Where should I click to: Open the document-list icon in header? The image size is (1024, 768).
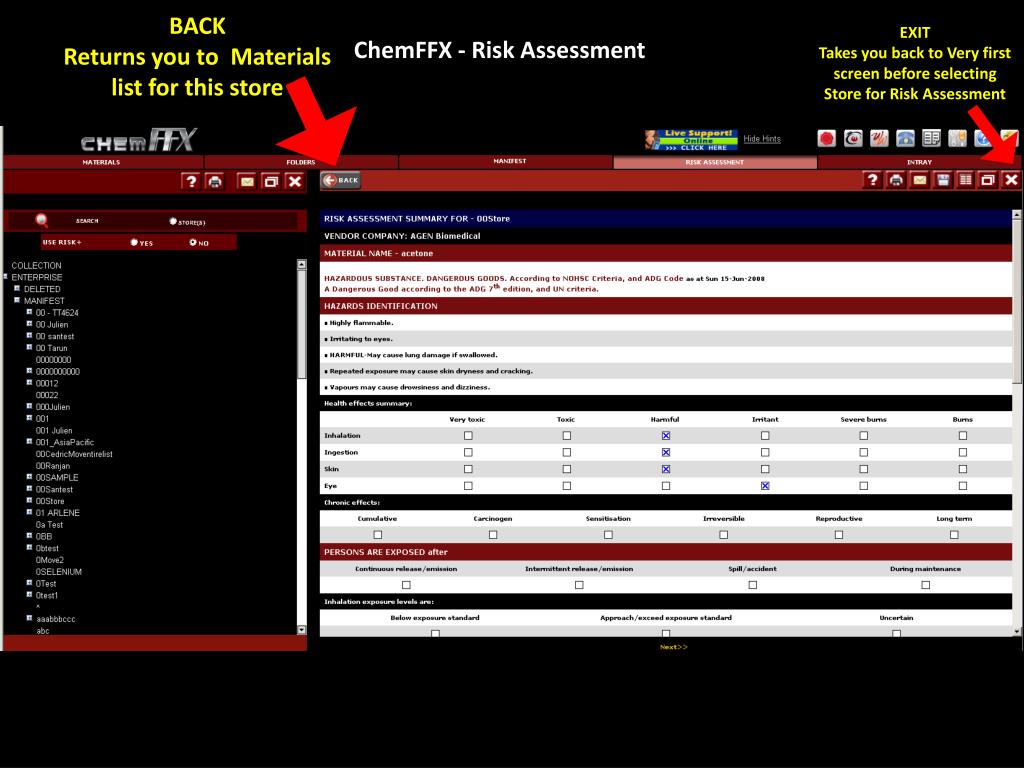[x=931, y=138]
